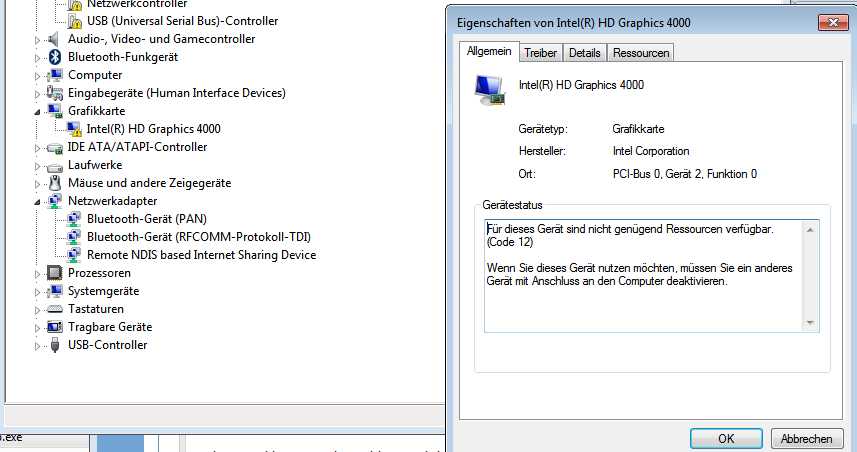Select Remote NDIS based Internet Sharing Device
The image size is (857, 452).
coord(202,255)
